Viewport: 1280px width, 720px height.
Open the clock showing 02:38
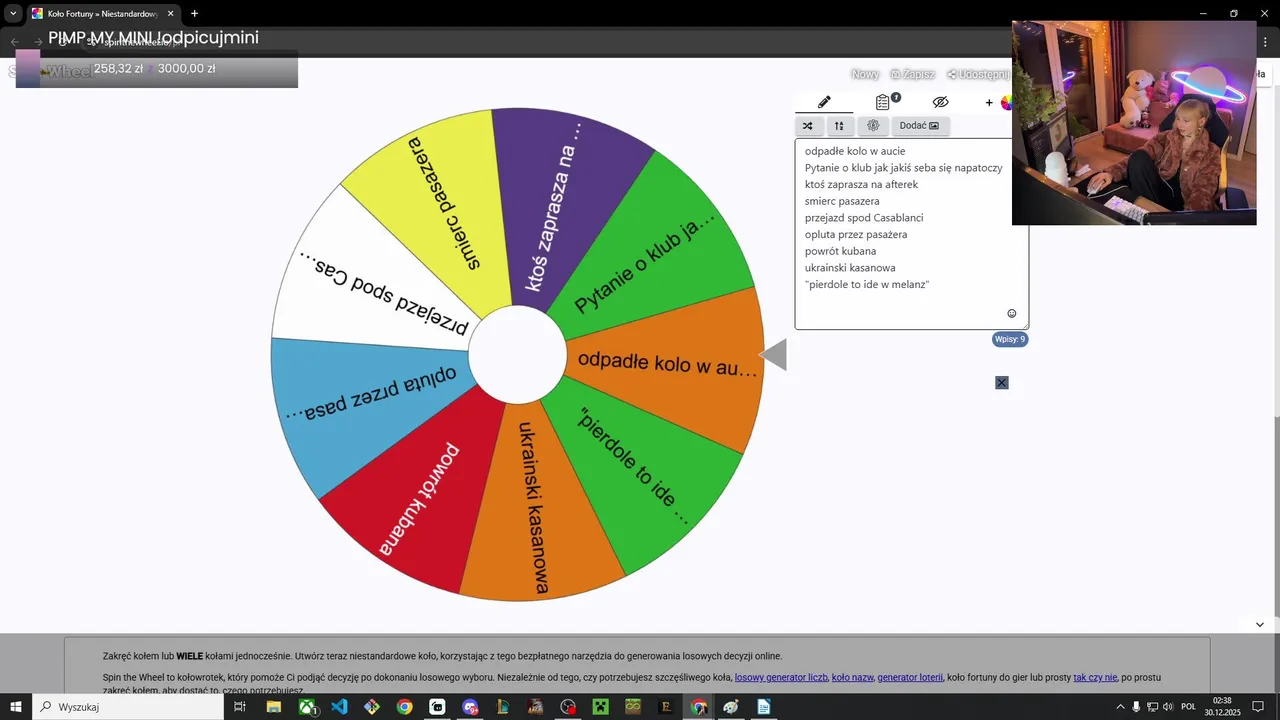click(x=1222, y=707)
